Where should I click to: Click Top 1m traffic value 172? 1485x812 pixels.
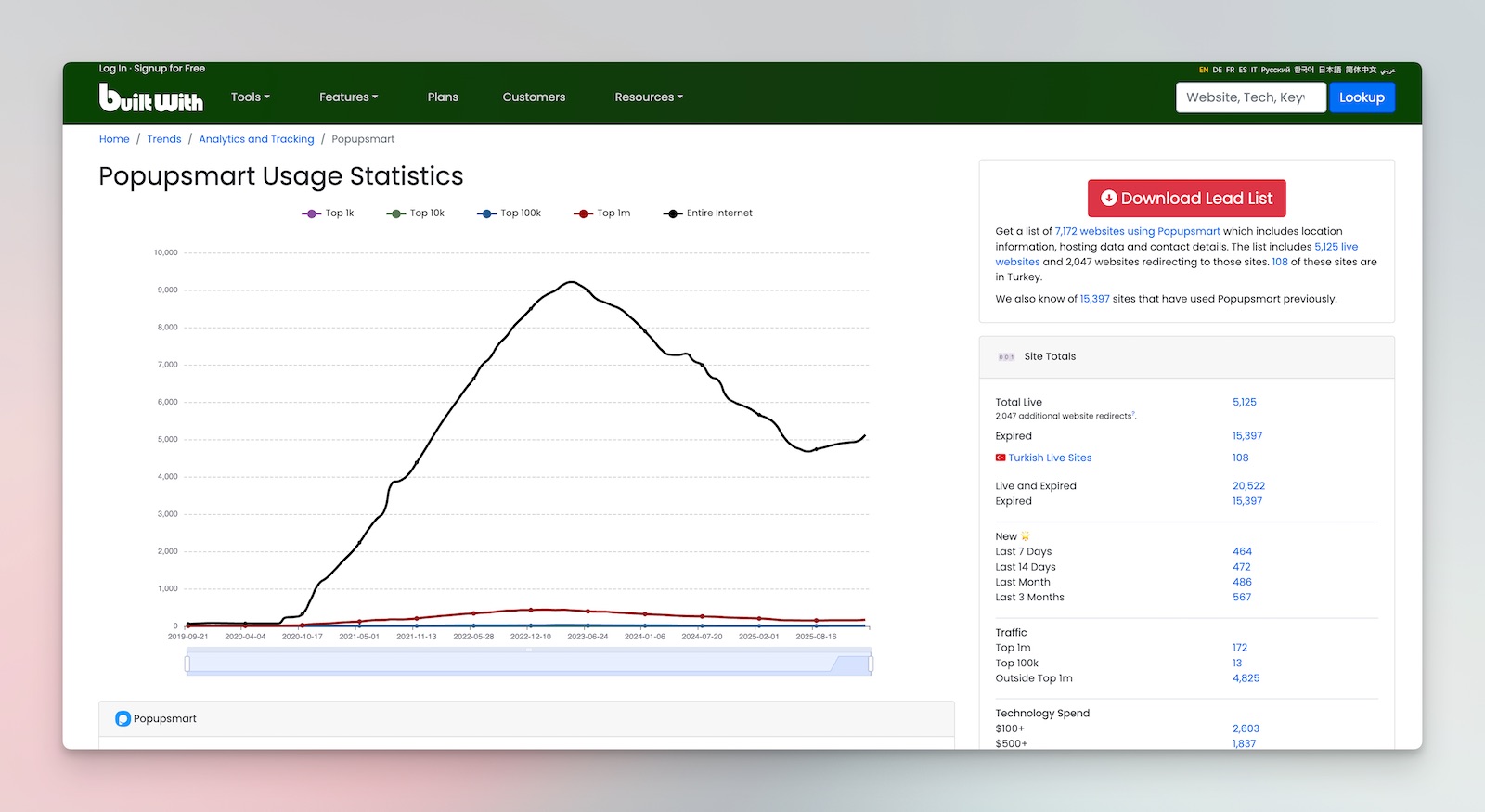tap(1239, 648)
